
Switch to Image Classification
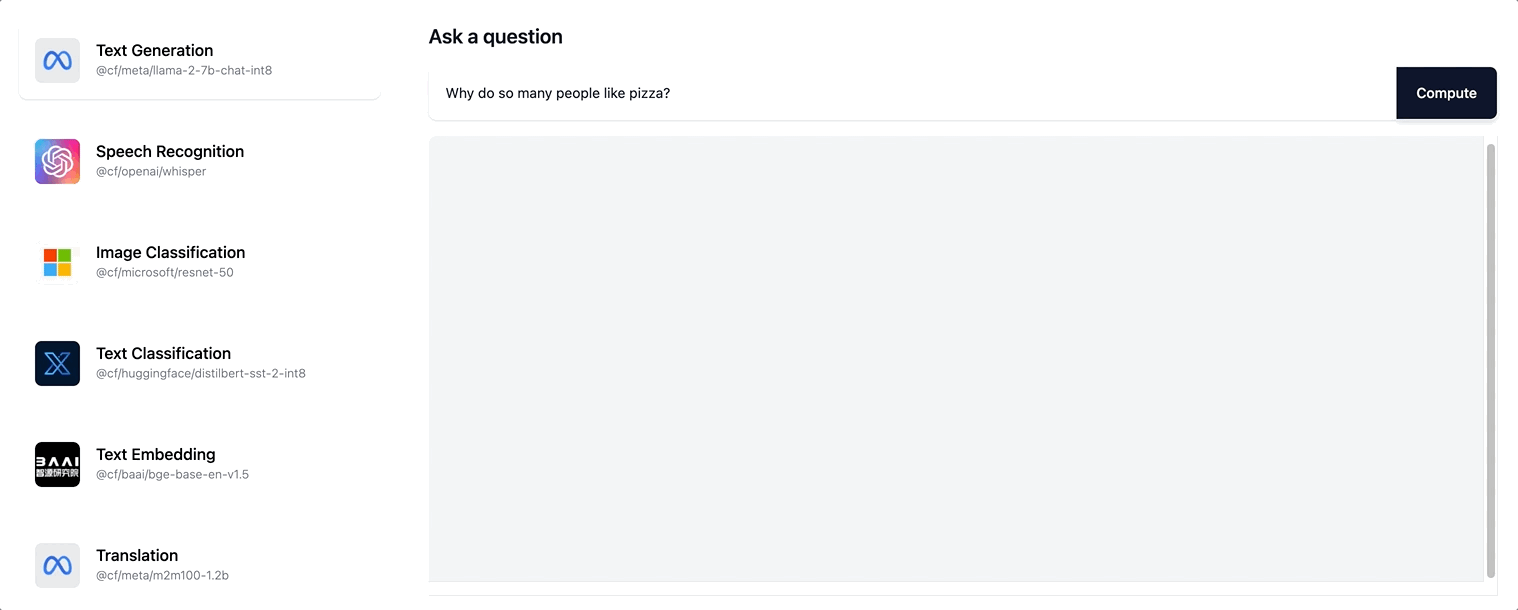[x=199, y=262]
